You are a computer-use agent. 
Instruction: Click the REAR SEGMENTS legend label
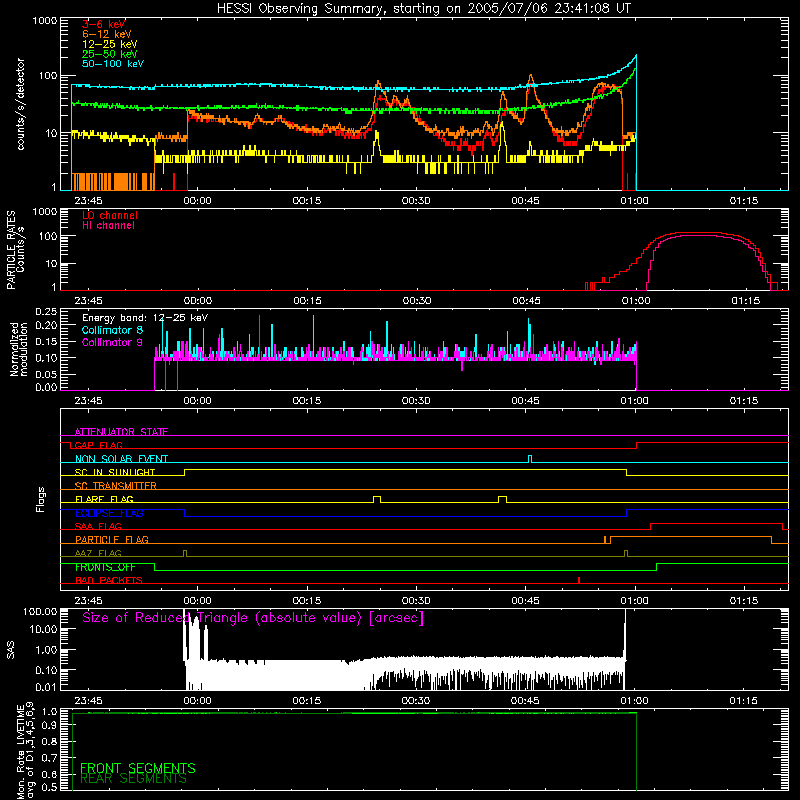134,779
